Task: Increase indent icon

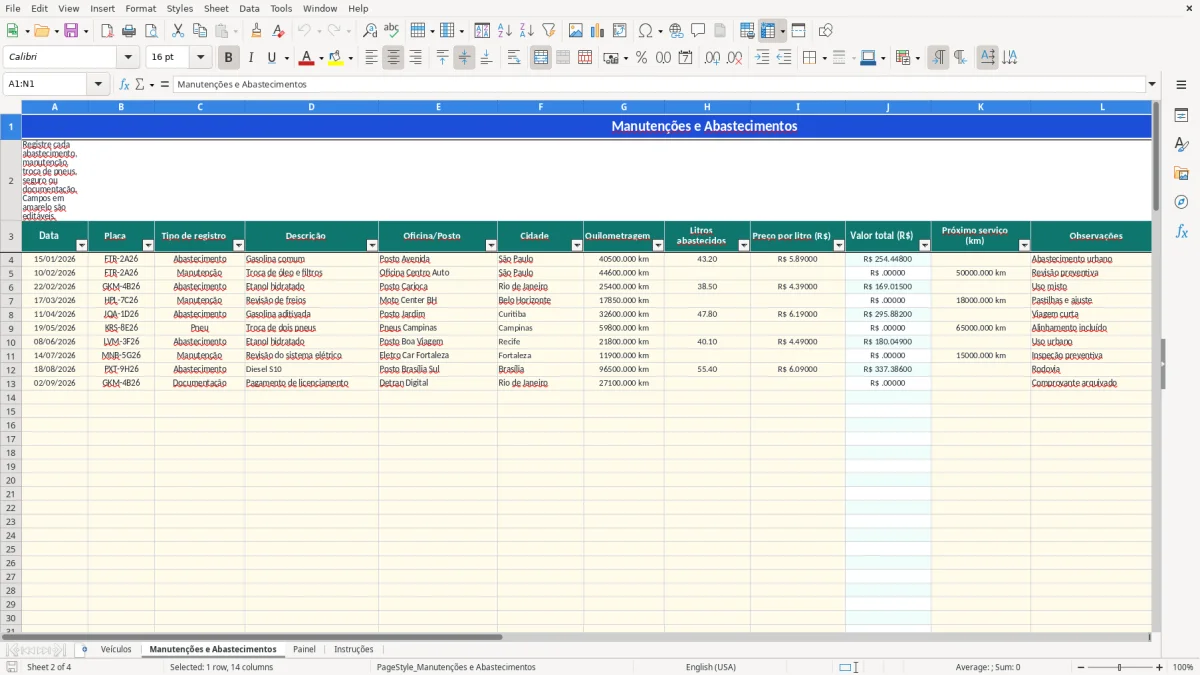Action: pos(762,58)
